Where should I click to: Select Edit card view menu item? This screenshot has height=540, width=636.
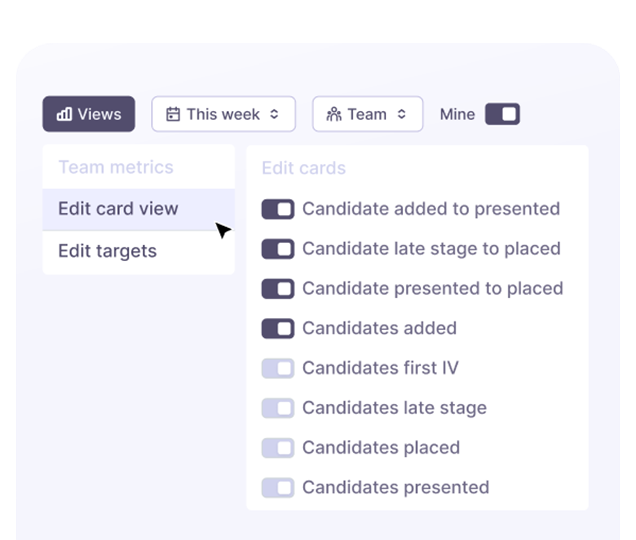(118, 209)
